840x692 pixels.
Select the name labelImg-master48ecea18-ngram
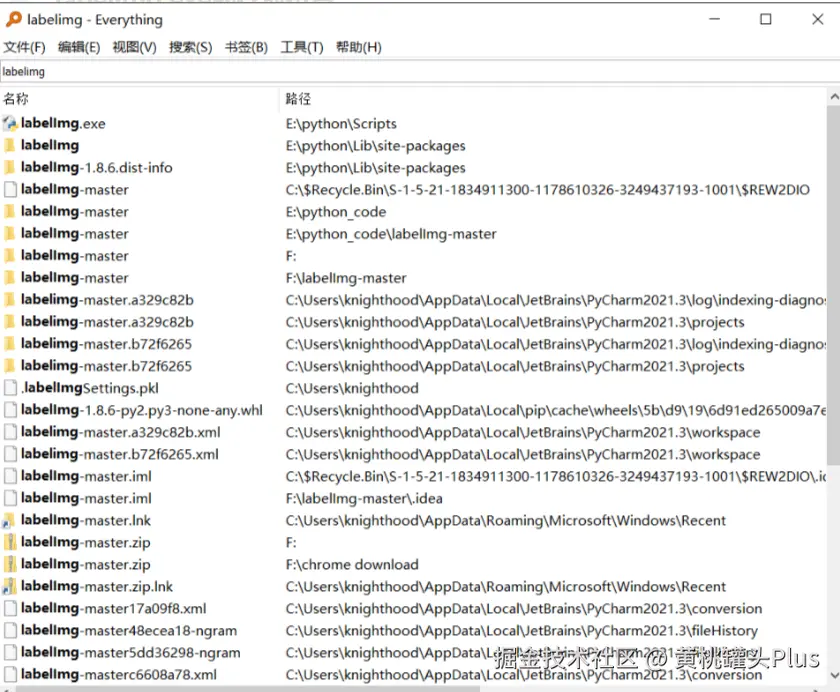[x=129, y=630]
